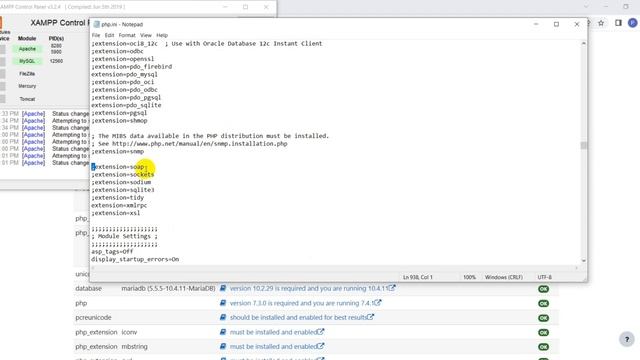Click the OK badge in the mbstring row
Screen dimensions: 640x360
coord(543,347)
